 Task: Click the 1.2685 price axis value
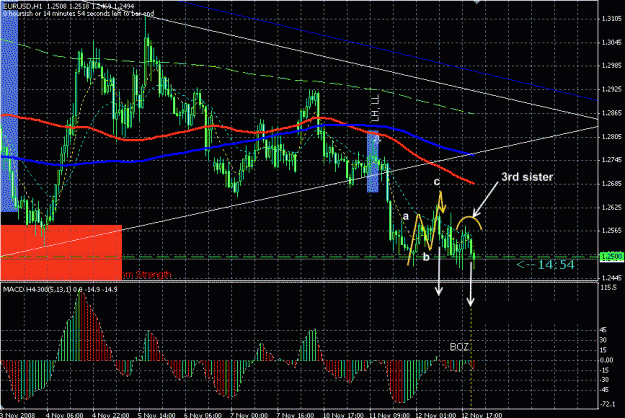click(x=611, y=184)
